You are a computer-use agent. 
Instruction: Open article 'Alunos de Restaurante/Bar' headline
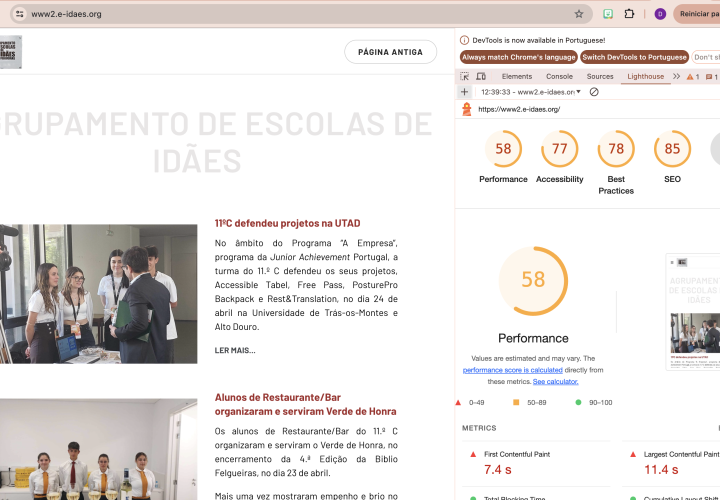coord(305,404)
